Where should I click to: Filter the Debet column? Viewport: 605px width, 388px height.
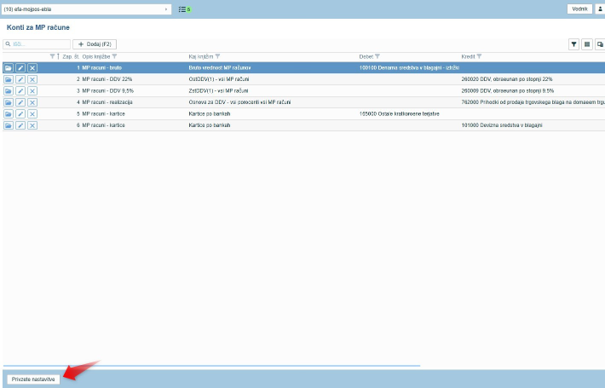click(377, 56)
